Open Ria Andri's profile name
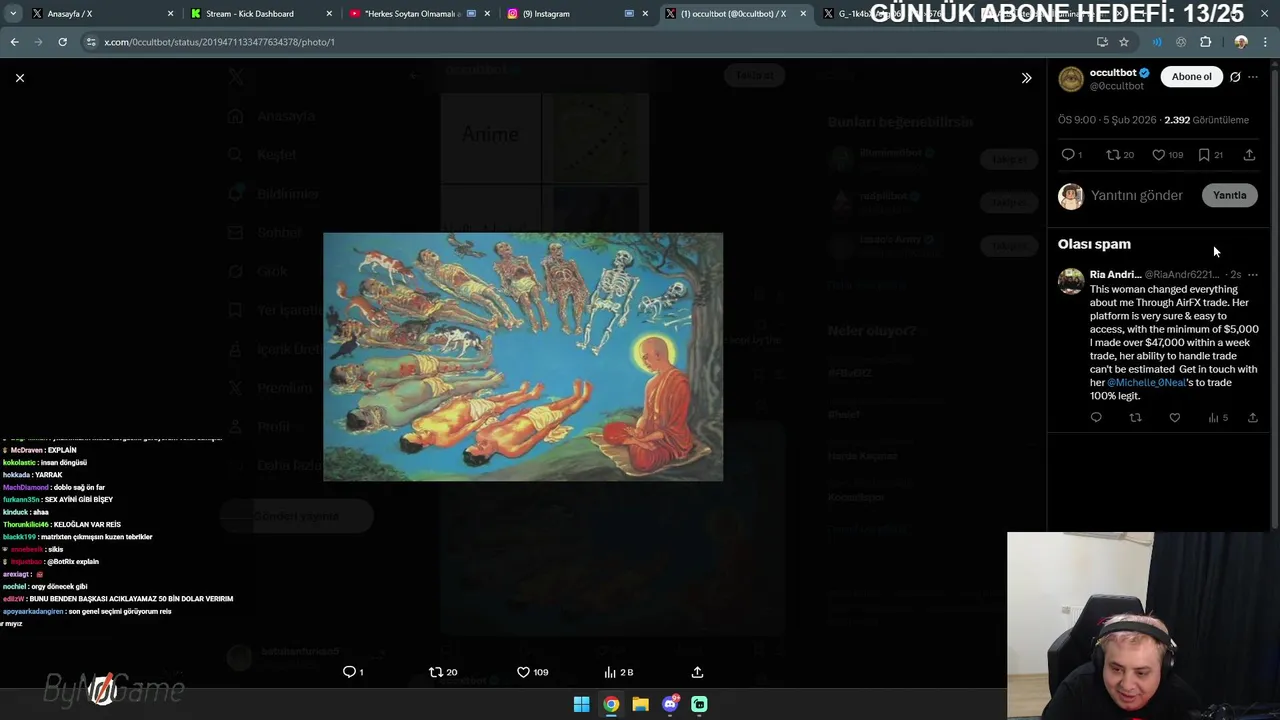This screenshot has height=720, width=1280. click(x=1115, y=275)
